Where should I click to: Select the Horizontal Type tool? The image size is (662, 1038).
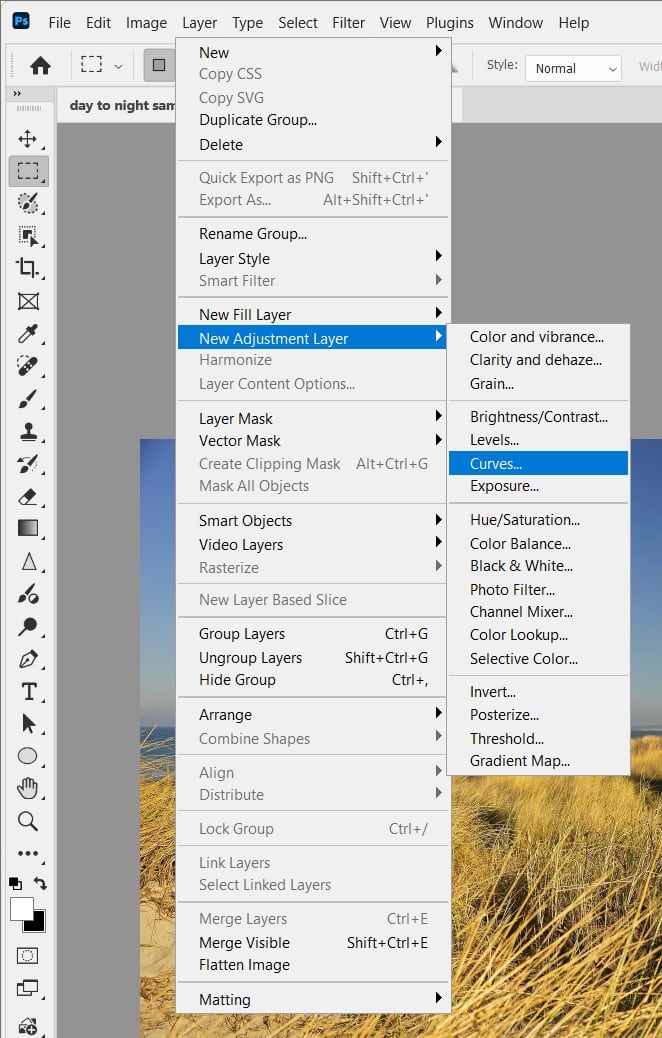(x=28, y=691)
